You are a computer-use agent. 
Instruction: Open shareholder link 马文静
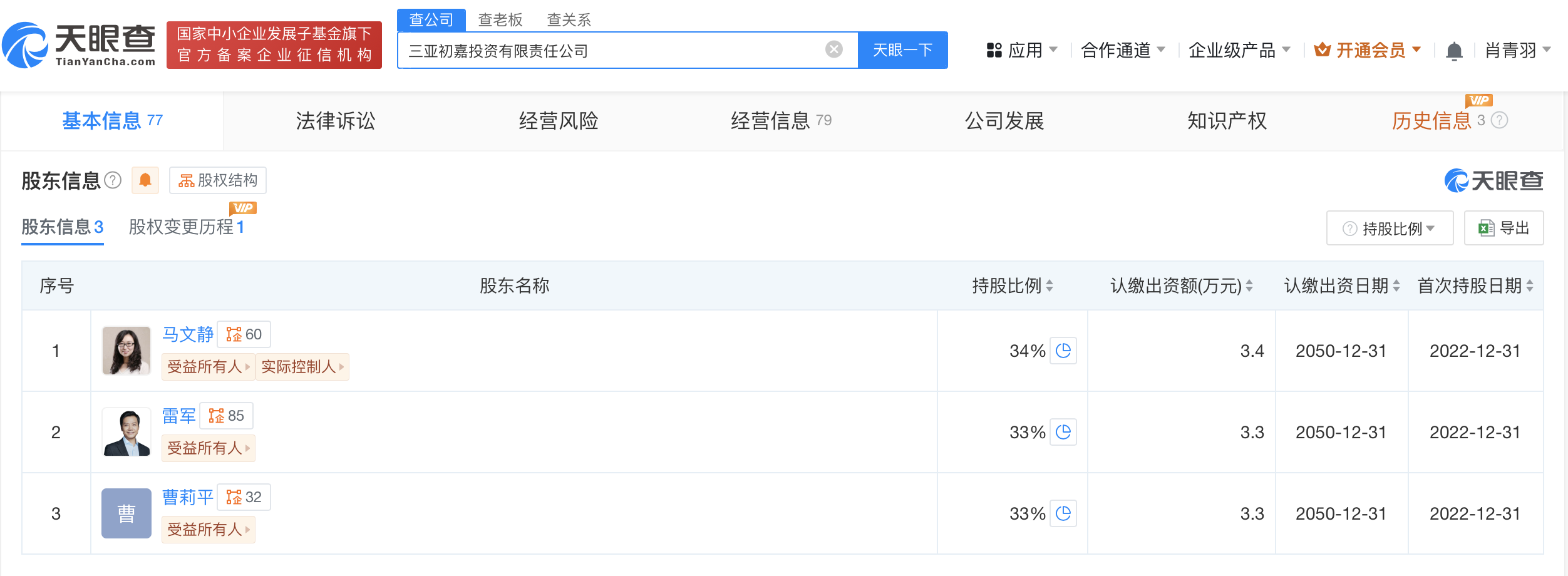point(188,334)
